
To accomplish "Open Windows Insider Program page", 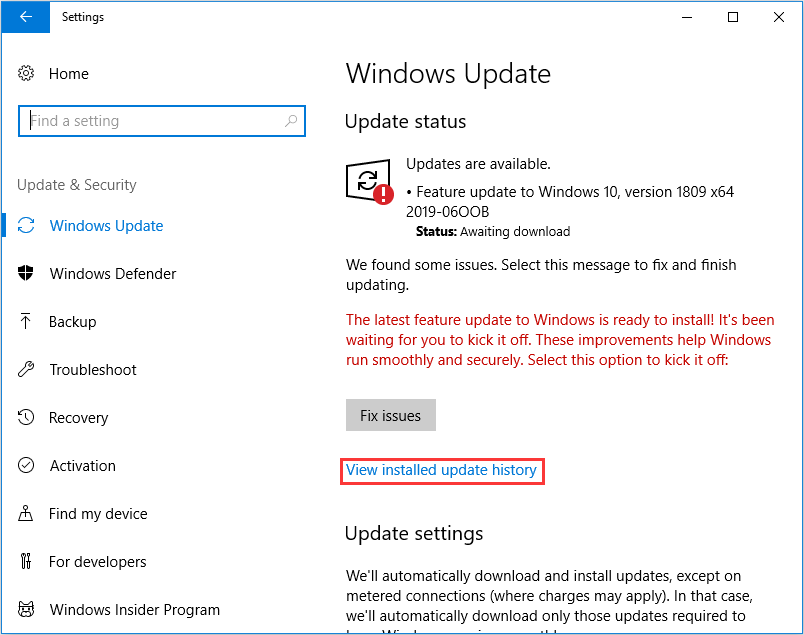I will [135, 609].
